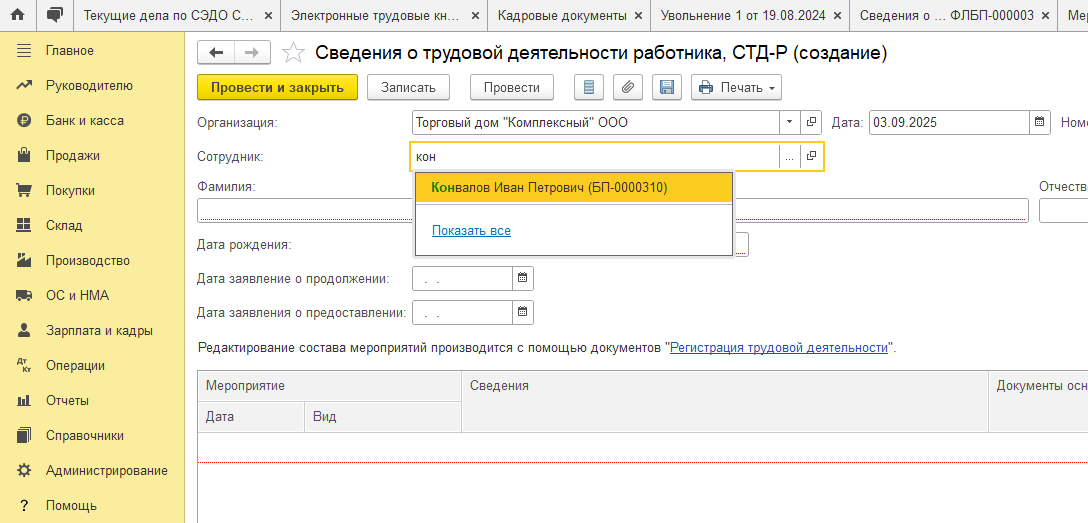Click the Провести и закрыть button
1088x523 pixels.
pyautogui.click(x=277, y=88)
